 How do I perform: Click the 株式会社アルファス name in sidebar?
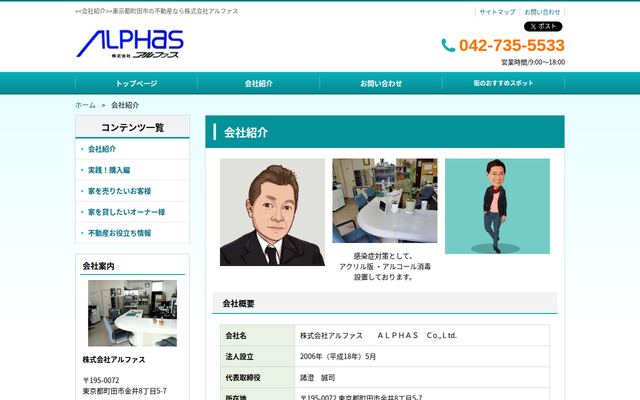click(114, 360)
